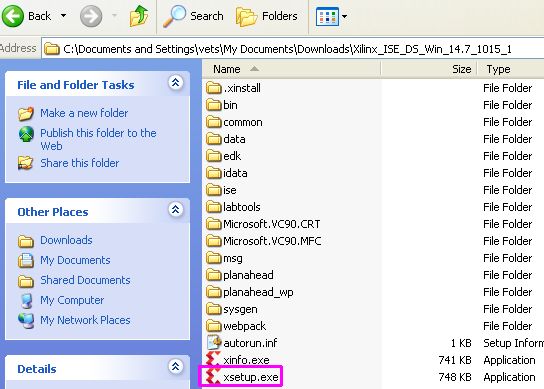Click Publish this folder to the Web
The height and width of the screenshot is (389, 544).
click(98, 139)
